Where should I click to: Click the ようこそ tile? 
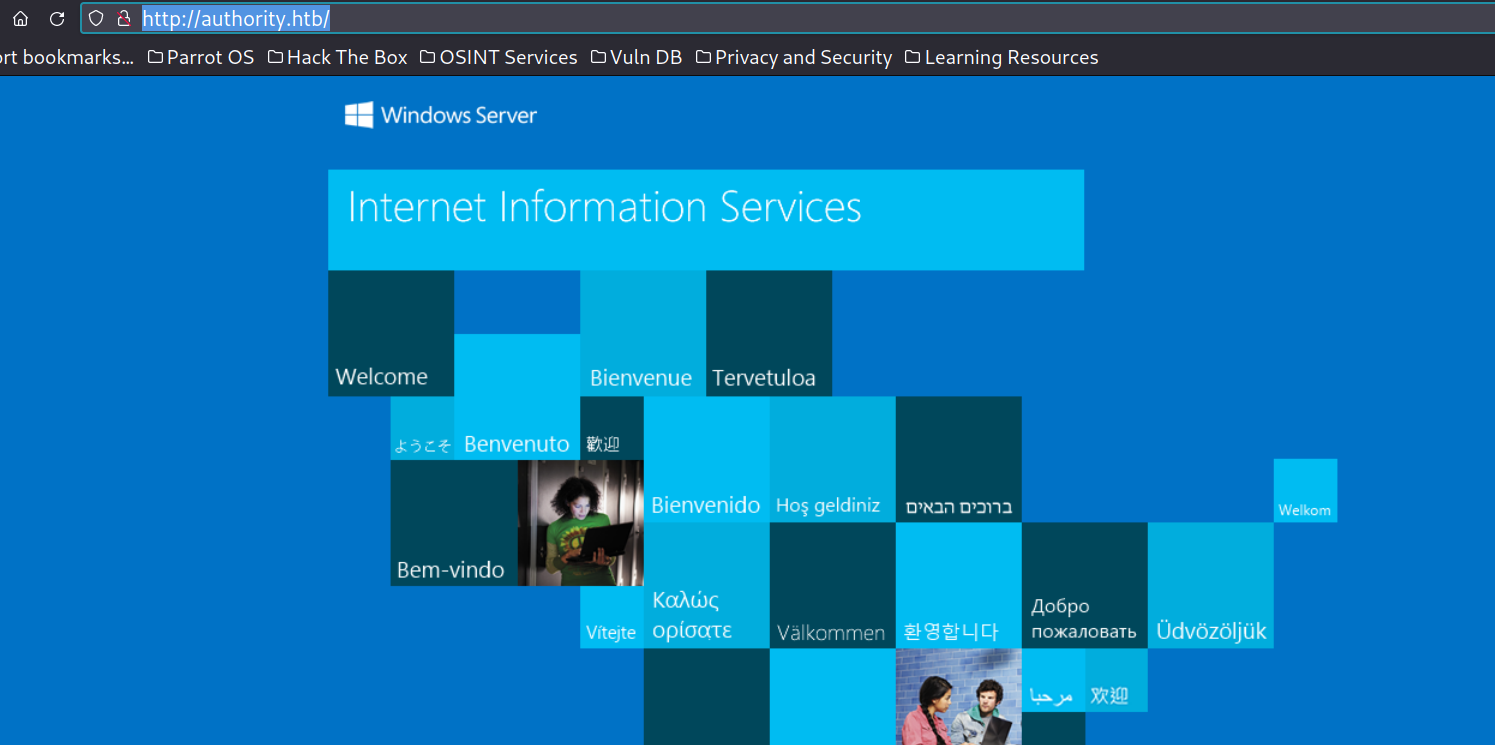coord(422,428)
